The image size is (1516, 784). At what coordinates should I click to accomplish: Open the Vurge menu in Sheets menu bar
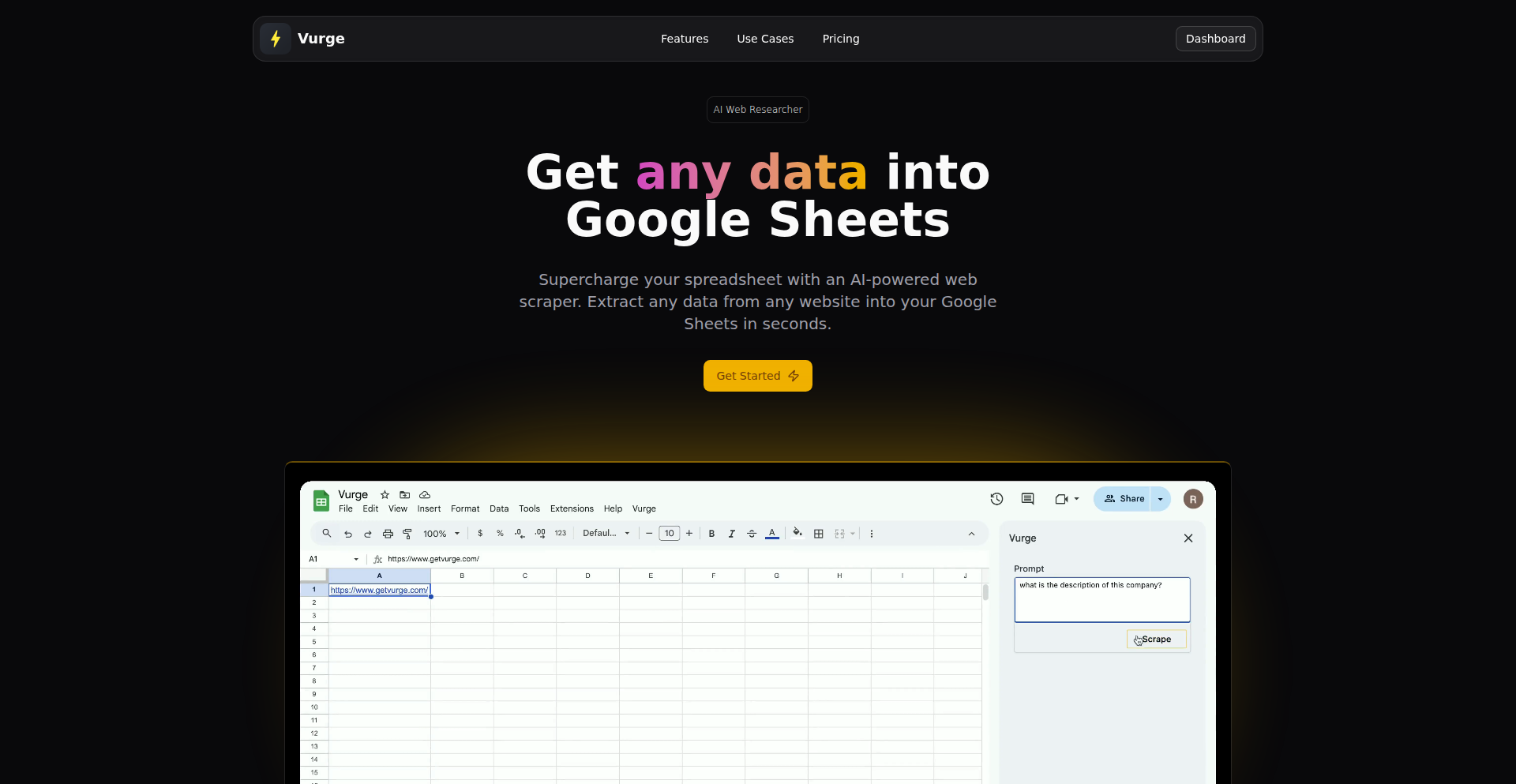point(644,509)
